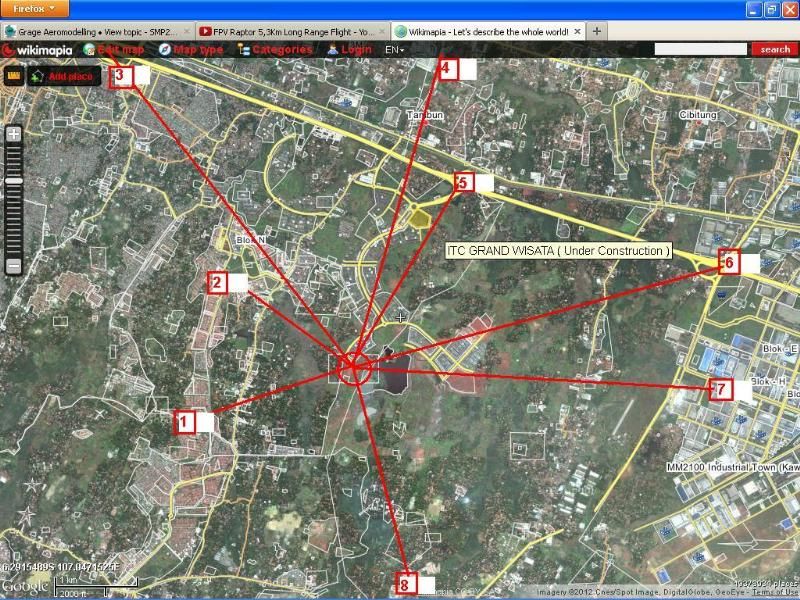This screenshot has width=800, height=600.
Task: Expand the EN language selector
Action: 395,49
